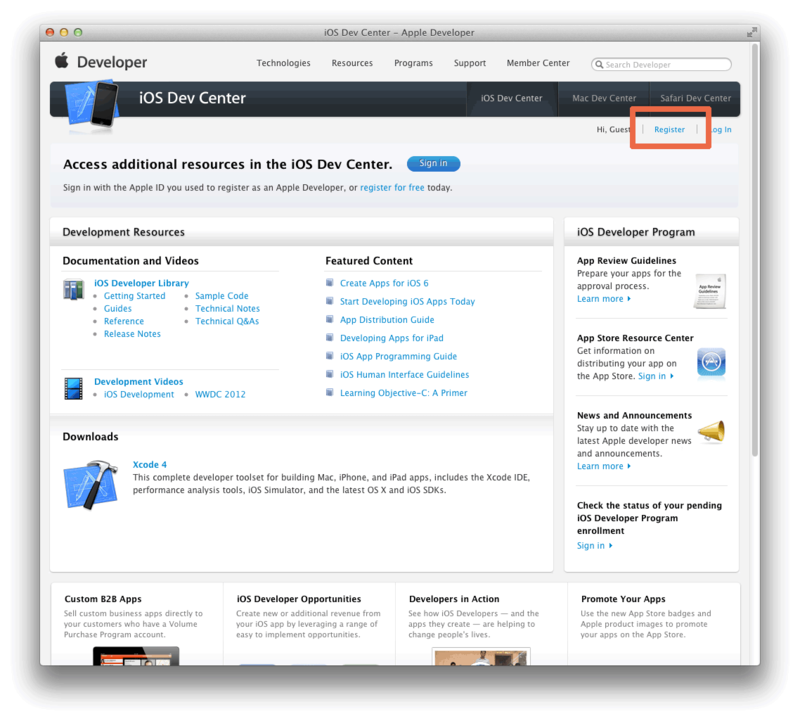Click Learn more under App Review Guidelines
This screenshot has width=800, height=721.
[x=604, y=299]
